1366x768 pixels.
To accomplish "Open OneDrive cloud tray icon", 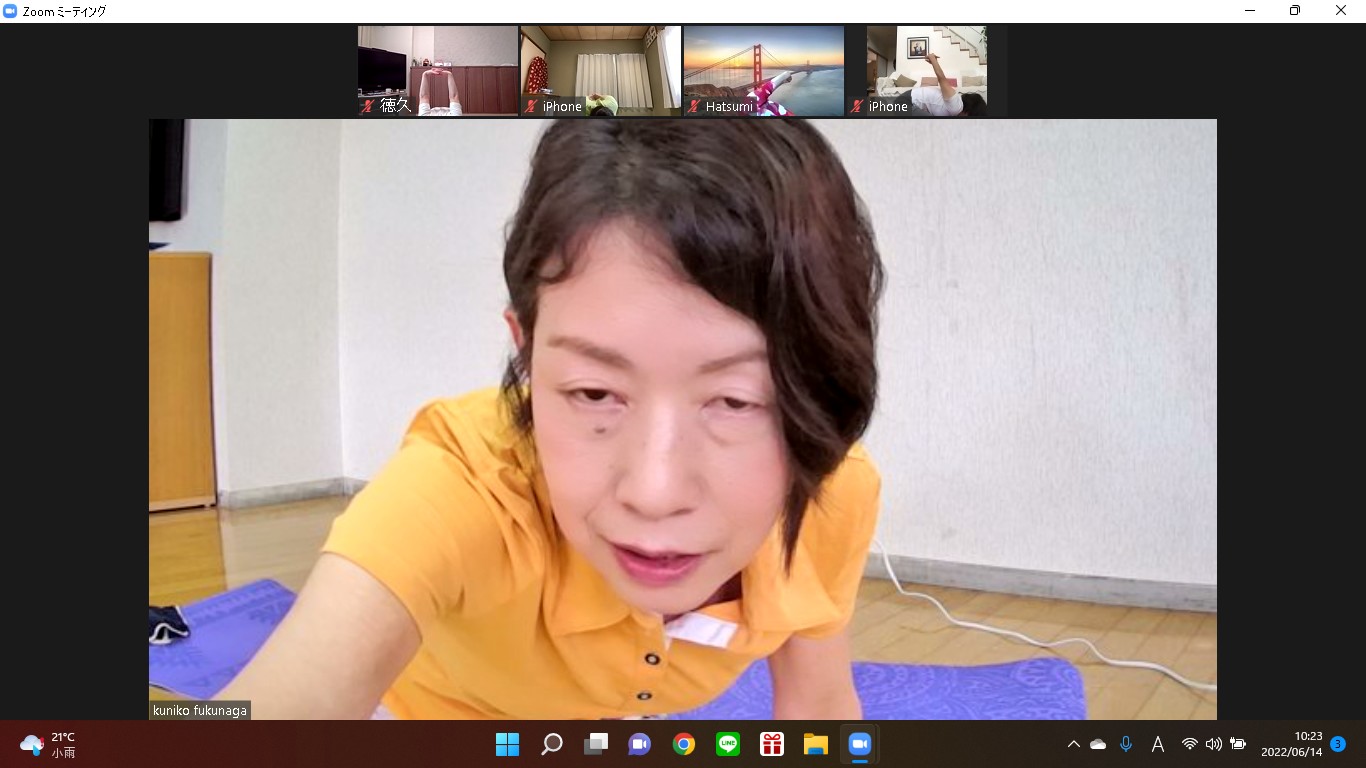I will click(1098, 744).
